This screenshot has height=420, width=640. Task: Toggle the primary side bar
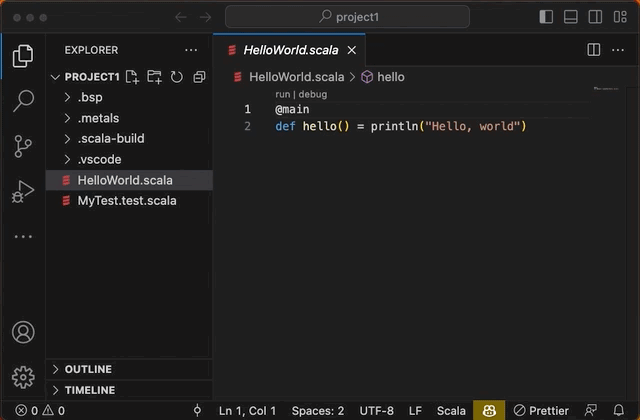tap(546, 17)
